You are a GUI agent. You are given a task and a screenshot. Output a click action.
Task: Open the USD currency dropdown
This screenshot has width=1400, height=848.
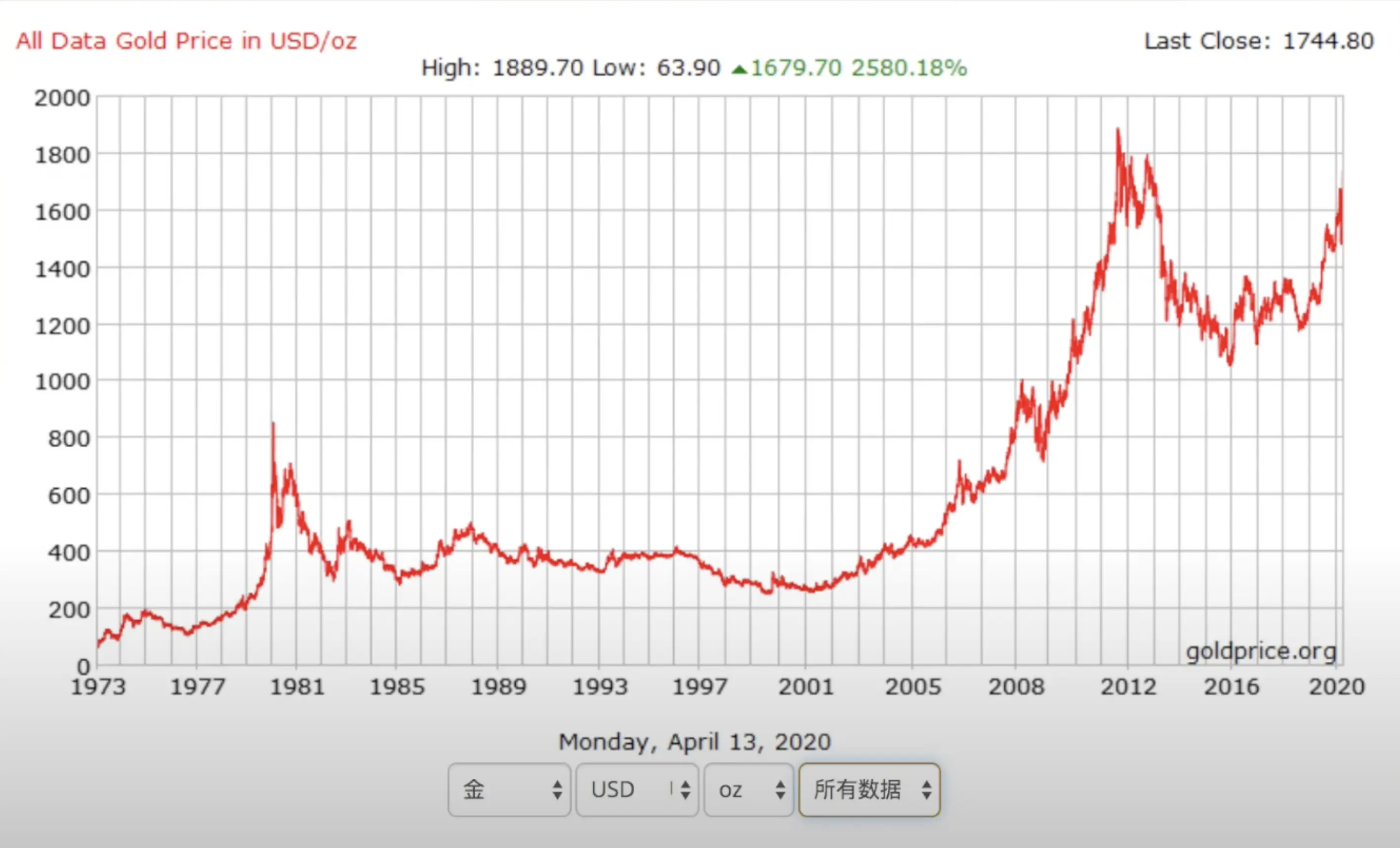[637, 790]
